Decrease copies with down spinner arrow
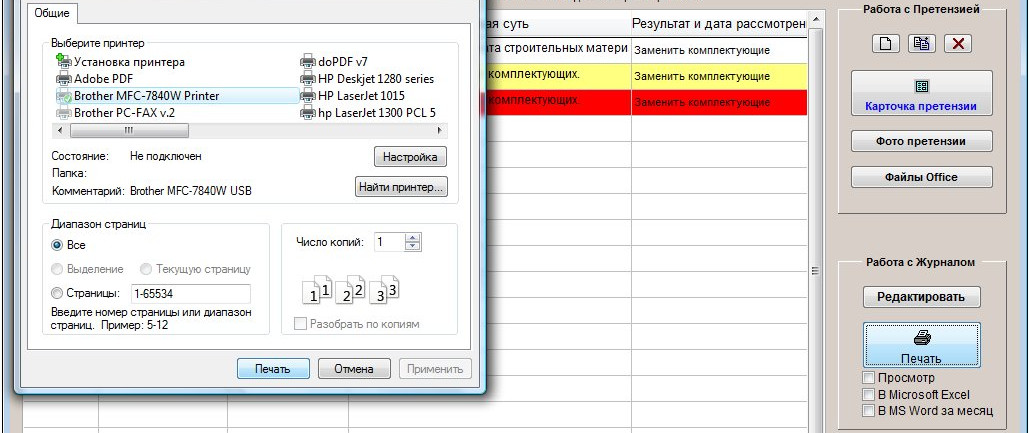 413,247
